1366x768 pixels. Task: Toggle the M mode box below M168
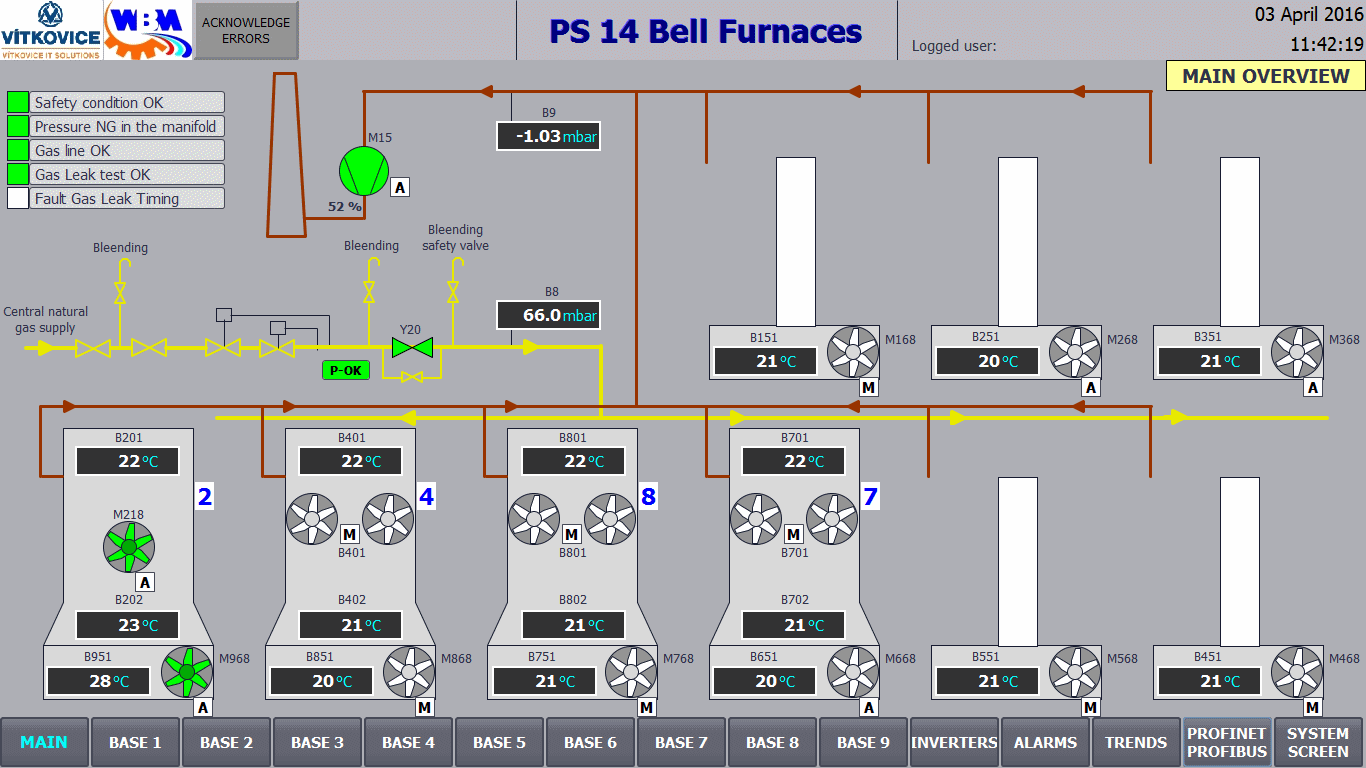(x=868, y=388)
